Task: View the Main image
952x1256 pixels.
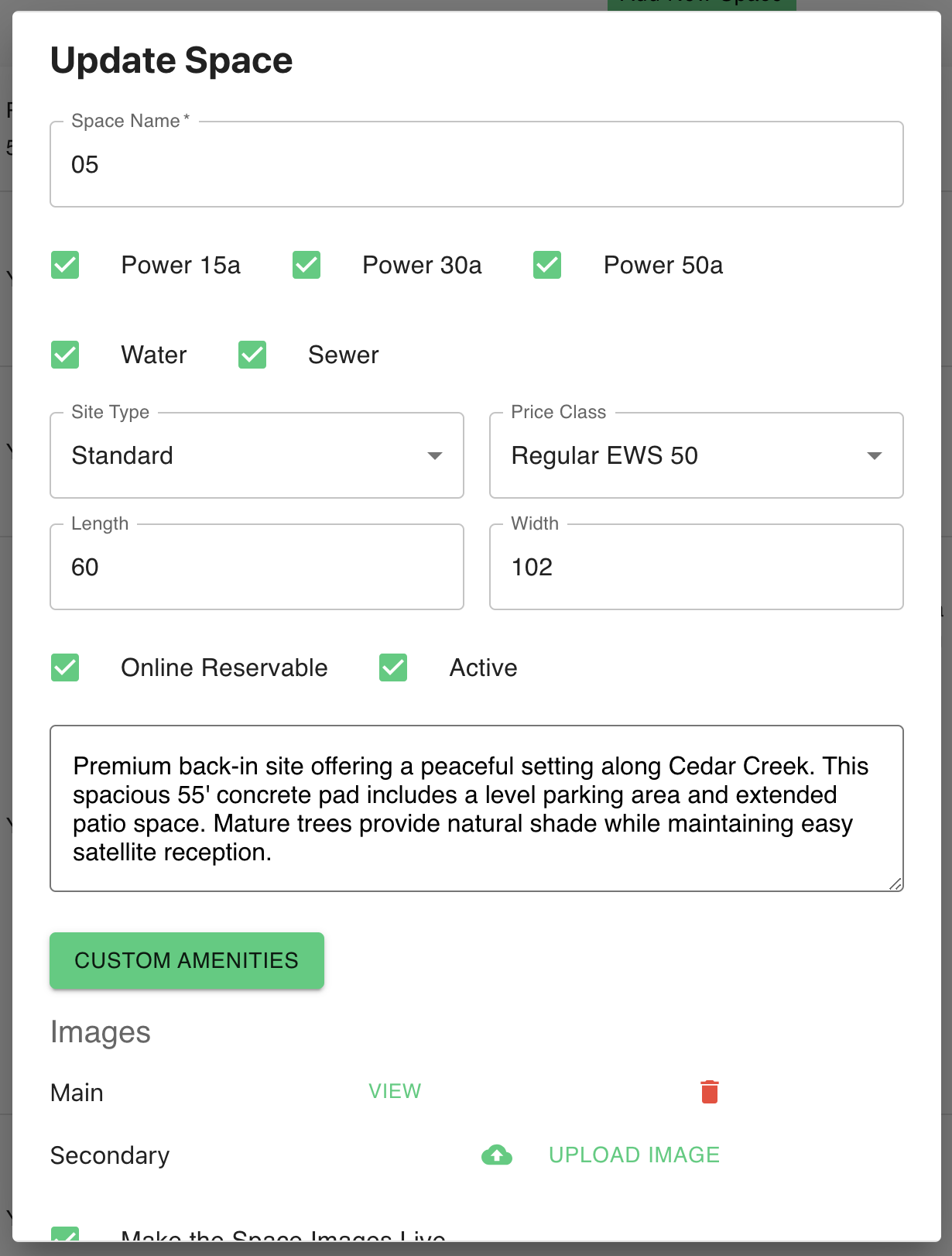Action: 395,1091
